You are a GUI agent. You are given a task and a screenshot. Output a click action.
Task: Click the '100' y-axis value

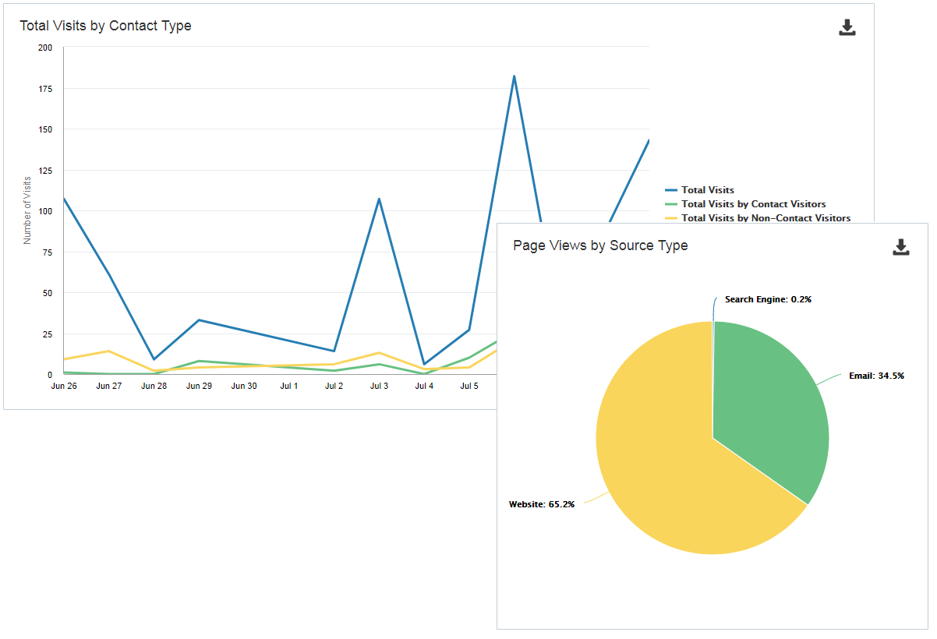point(45,211)
